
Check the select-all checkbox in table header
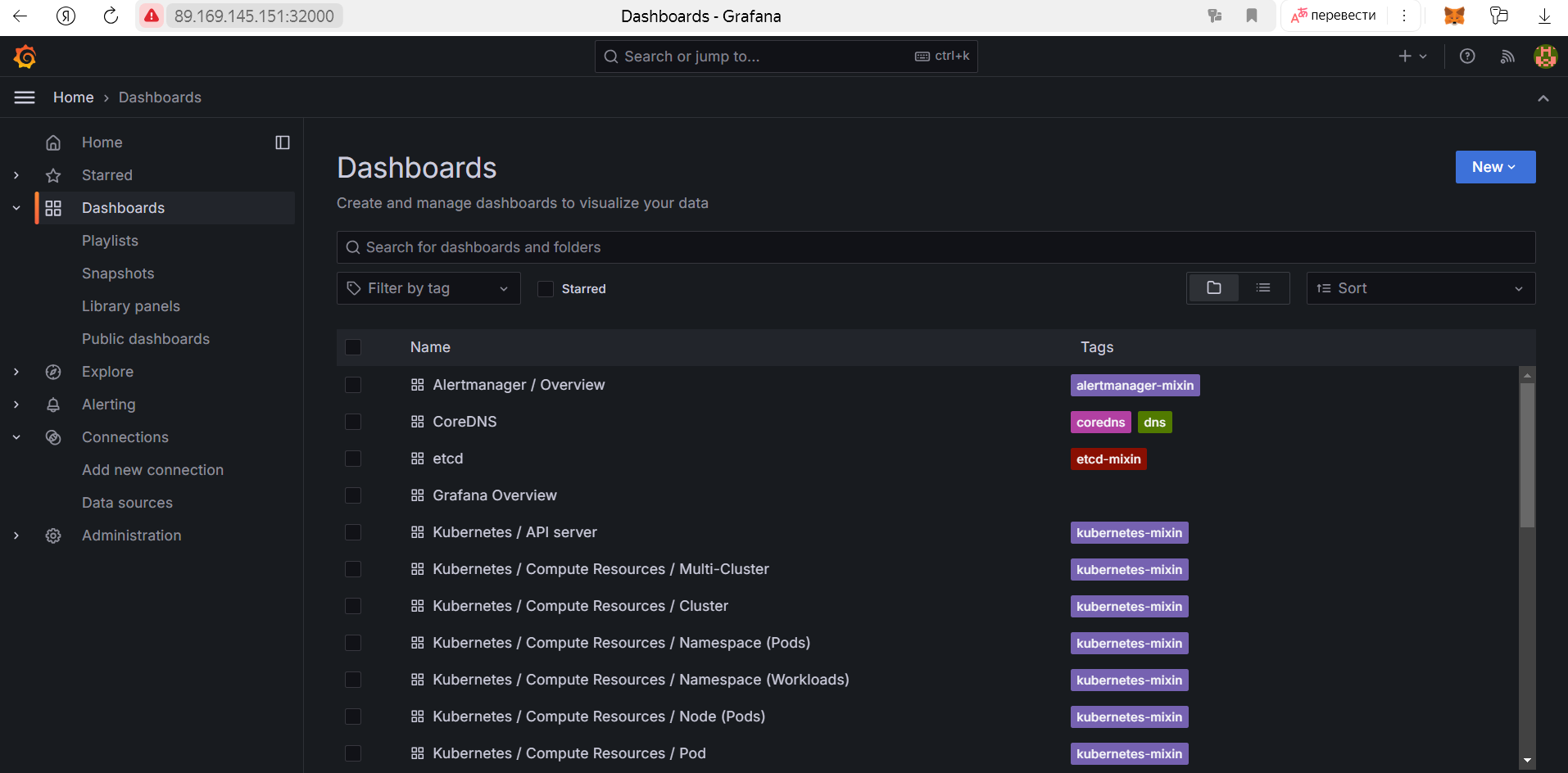pyautogui.click(x=353, y=347)
